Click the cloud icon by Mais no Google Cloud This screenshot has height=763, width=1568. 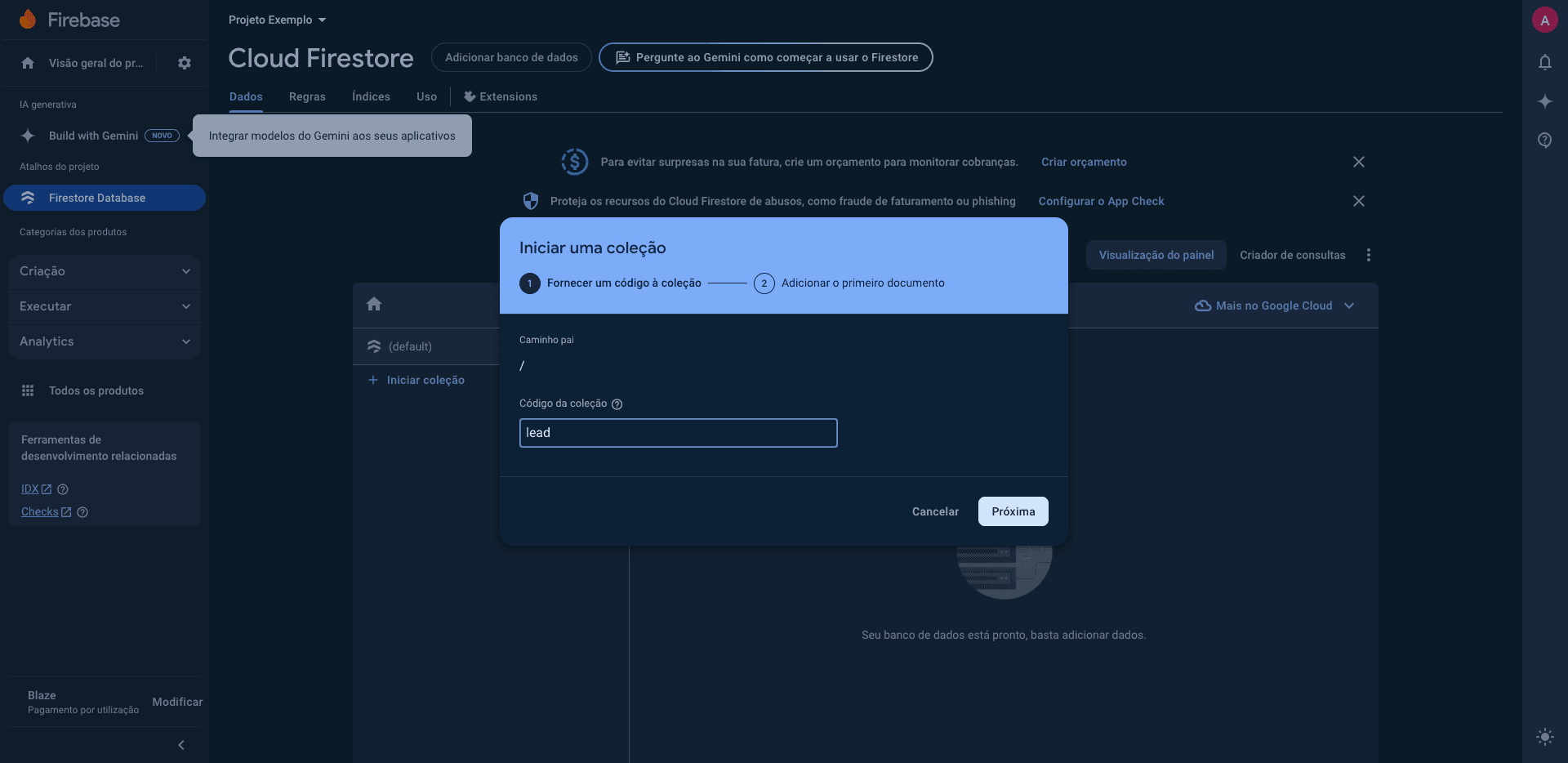[x=1203, y=306]
